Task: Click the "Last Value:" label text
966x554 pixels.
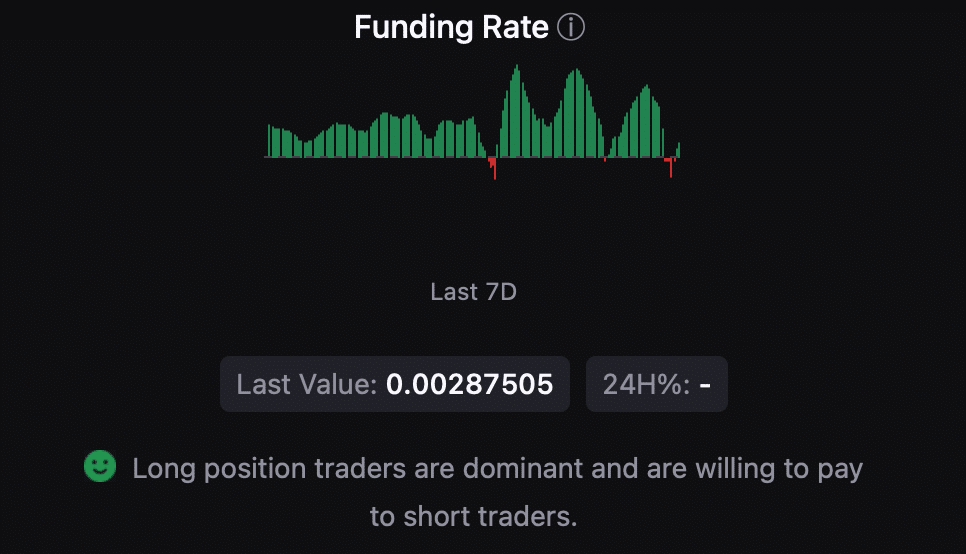Action: point(307,384)
